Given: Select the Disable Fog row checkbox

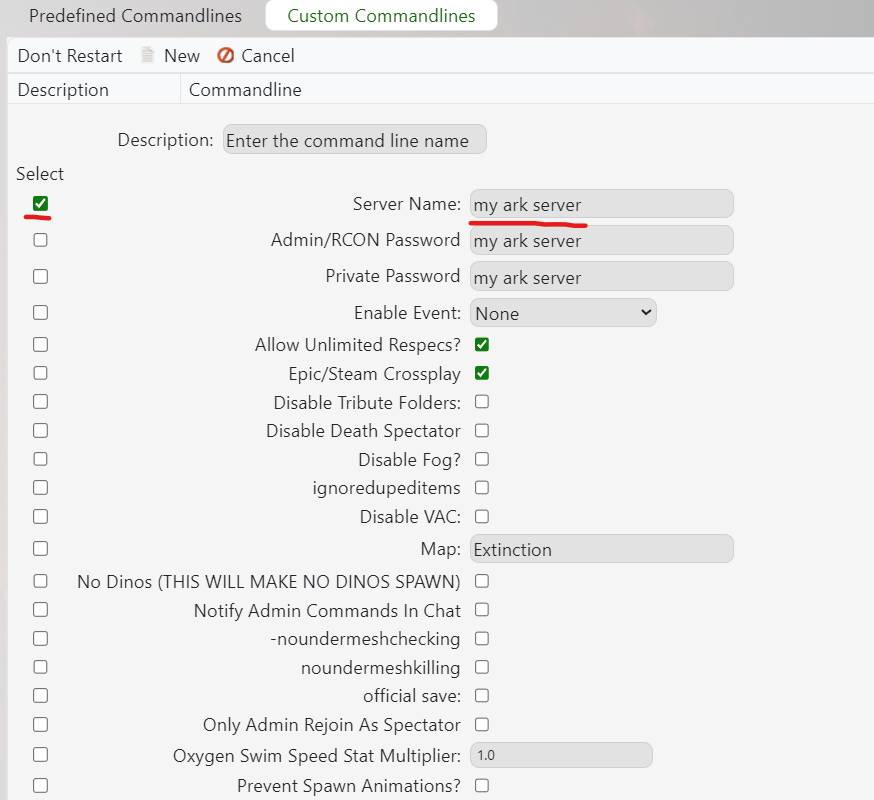Looking at the screenshot, I should (x=40, y=459).
